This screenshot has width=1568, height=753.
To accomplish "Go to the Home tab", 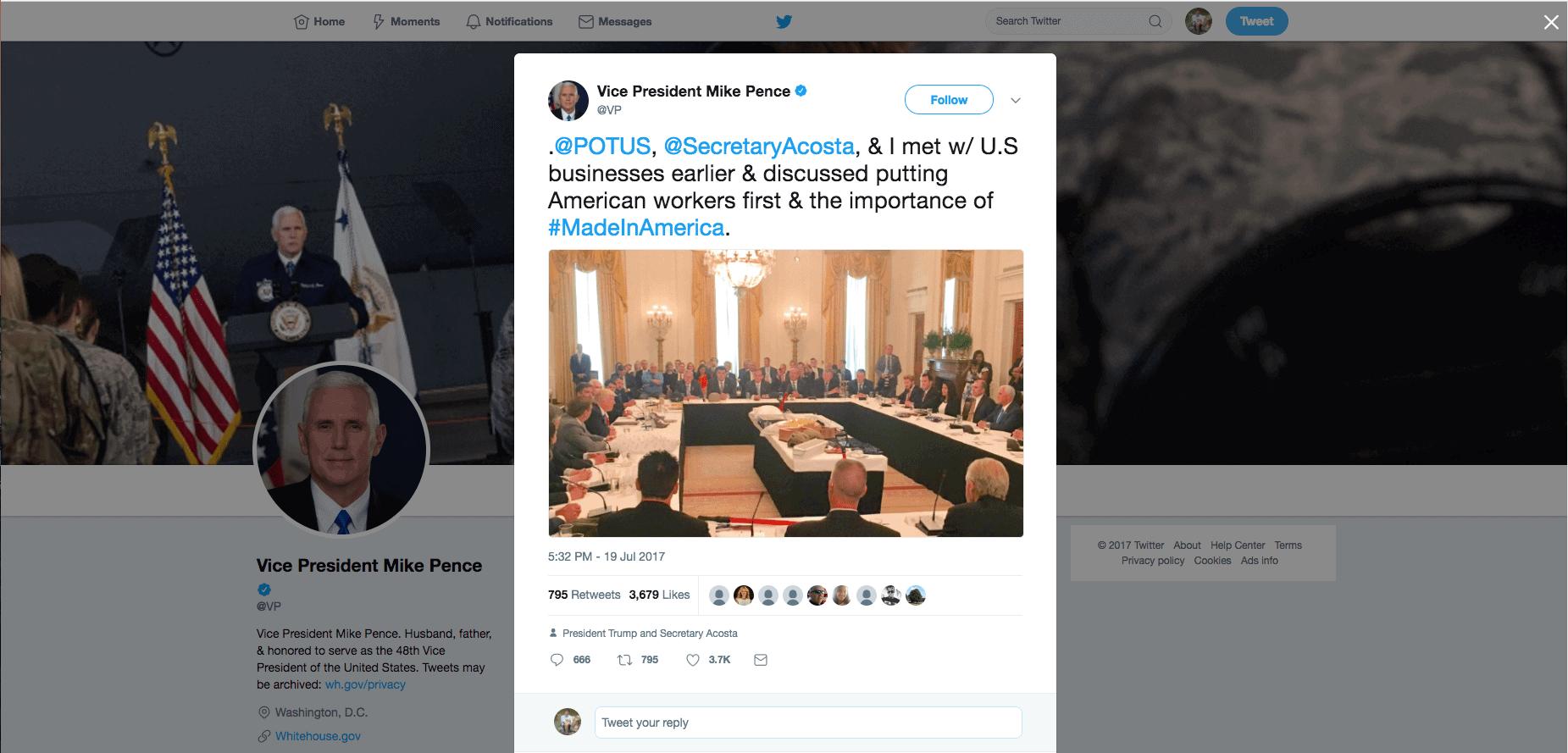I will tap(319, 21).
